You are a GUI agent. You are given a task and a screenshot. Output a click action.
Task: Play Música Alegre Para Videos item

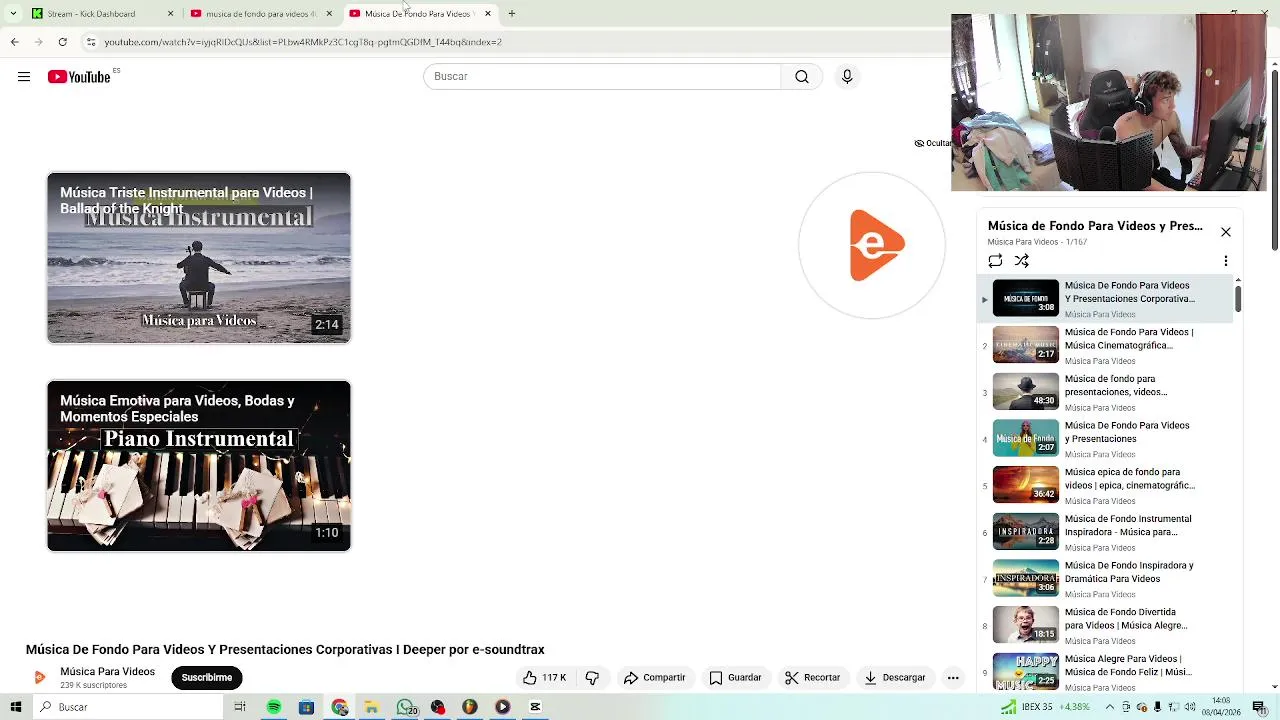1105,671
